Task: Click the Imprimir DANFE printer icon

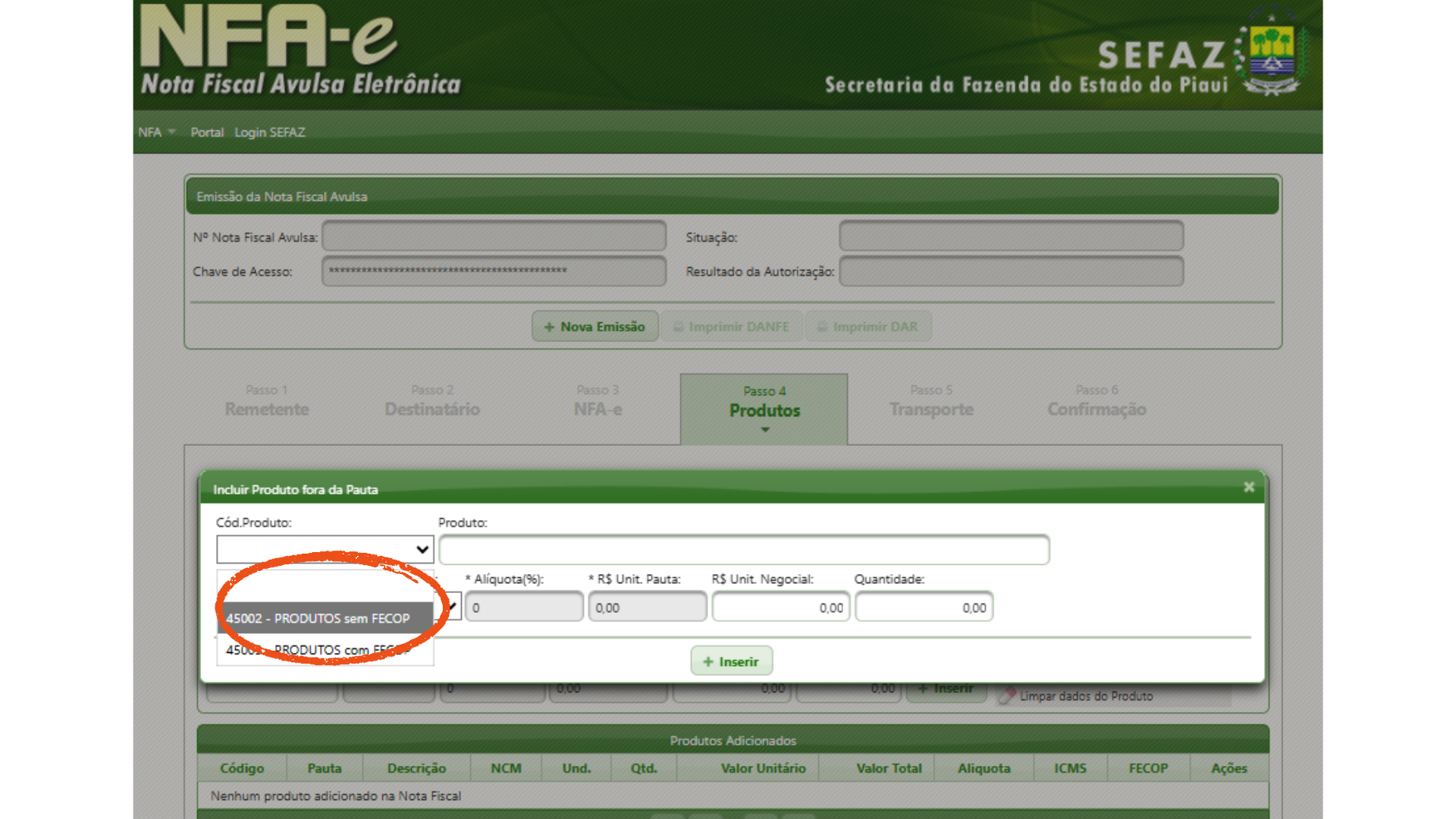Action: 679,327
